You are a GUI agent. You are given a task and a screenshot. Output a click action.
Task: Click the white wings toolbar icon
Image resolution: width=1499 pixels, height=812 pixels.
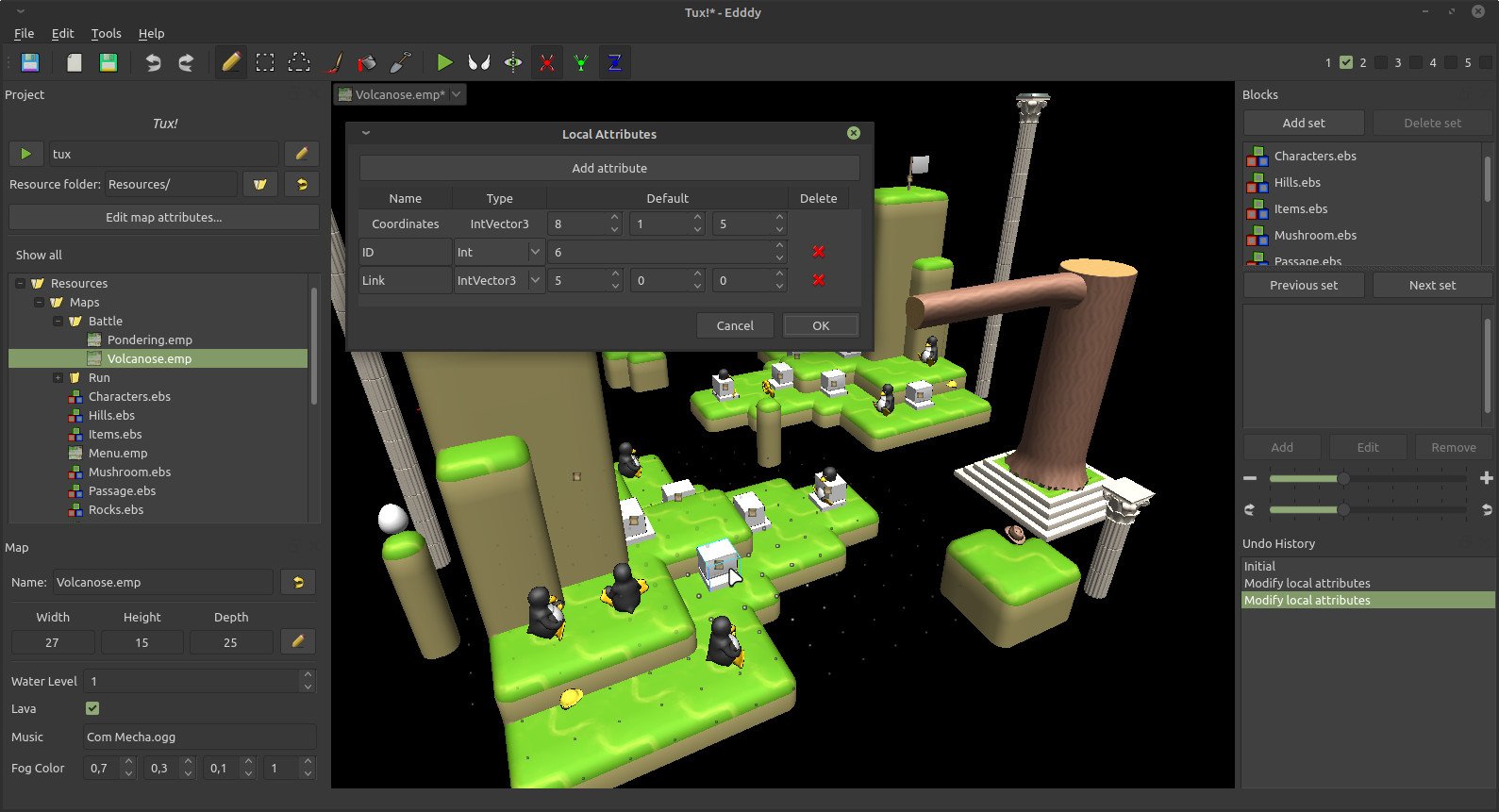479,62
